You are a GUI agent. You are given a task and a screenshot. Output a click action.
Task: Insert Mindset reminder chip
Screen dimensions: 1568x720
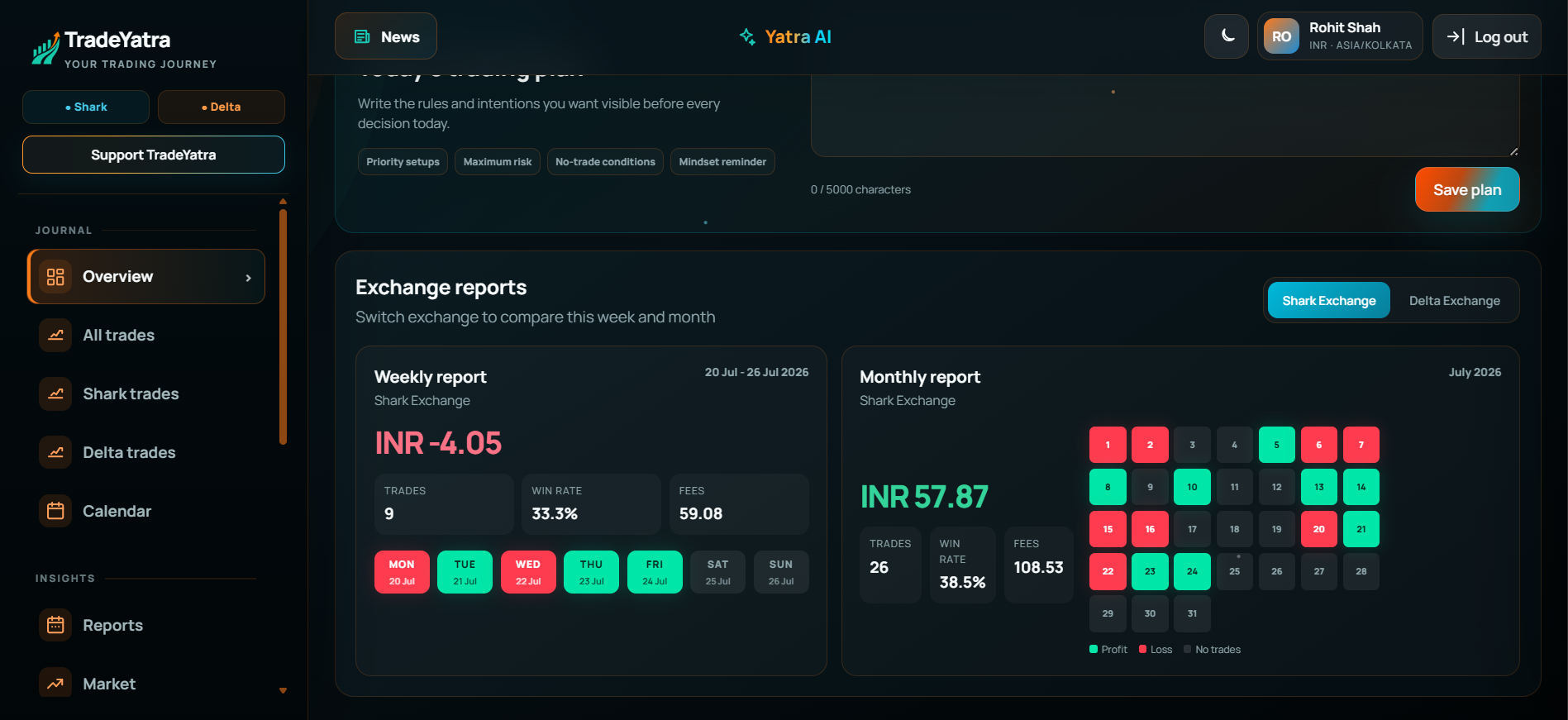[x=722, y=161]
